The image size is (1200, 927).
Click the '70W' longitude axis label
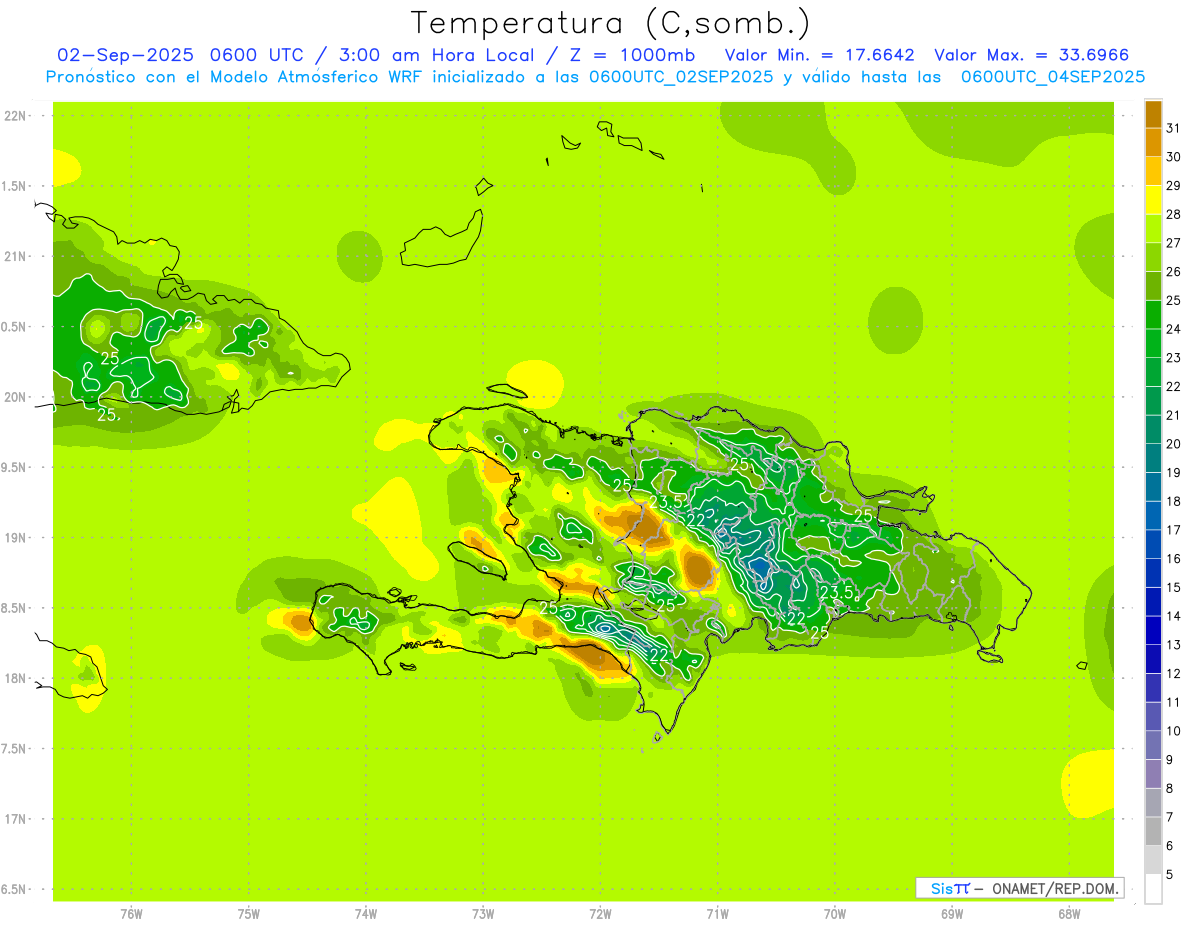835,914
